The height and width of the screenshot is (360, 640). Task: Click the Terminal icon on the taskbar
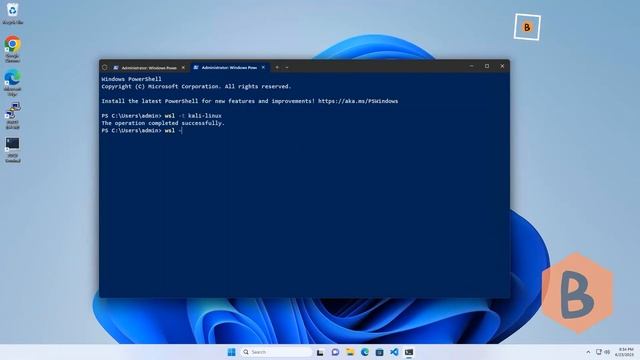click(x=409, y=352)
